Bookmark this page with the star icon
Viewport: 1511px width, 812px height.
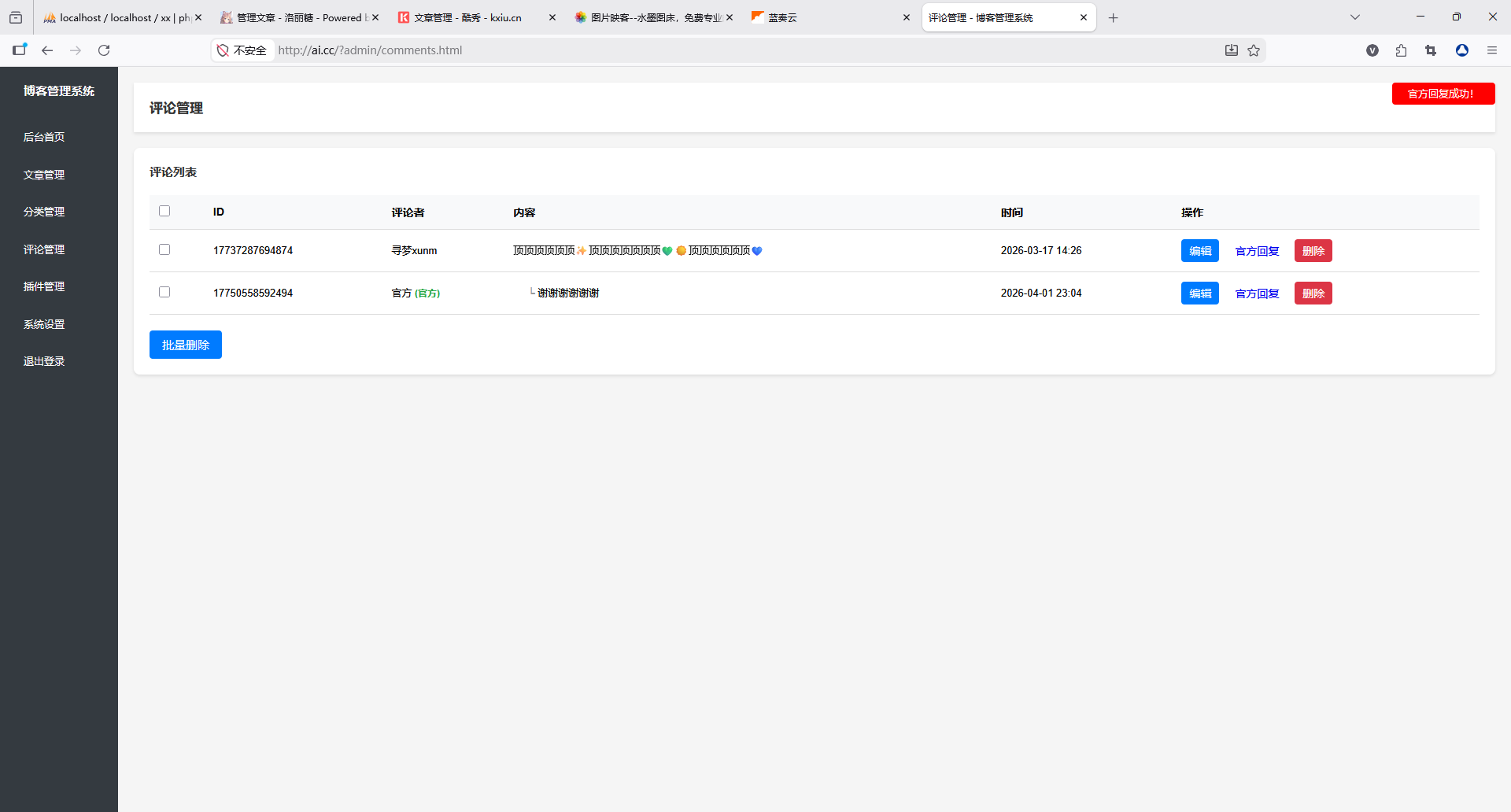click(x=1254, y=50)
